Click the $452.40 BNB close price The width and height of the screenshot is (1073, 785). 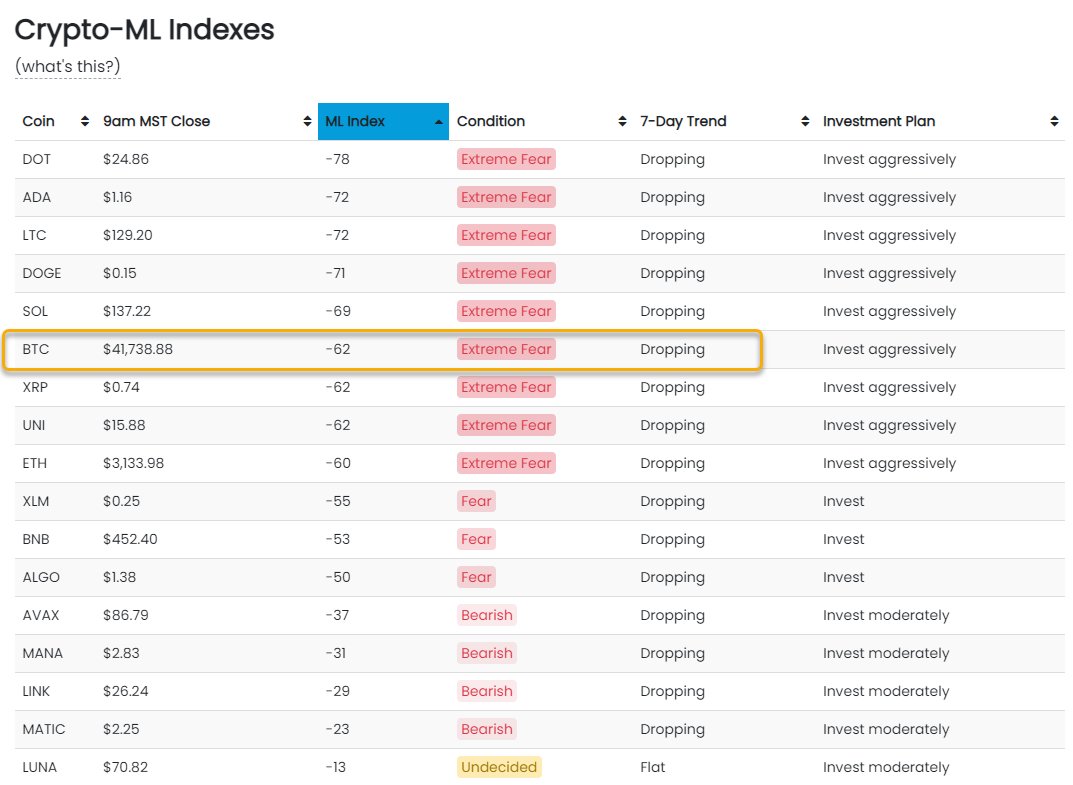click(x=130, y=539)
